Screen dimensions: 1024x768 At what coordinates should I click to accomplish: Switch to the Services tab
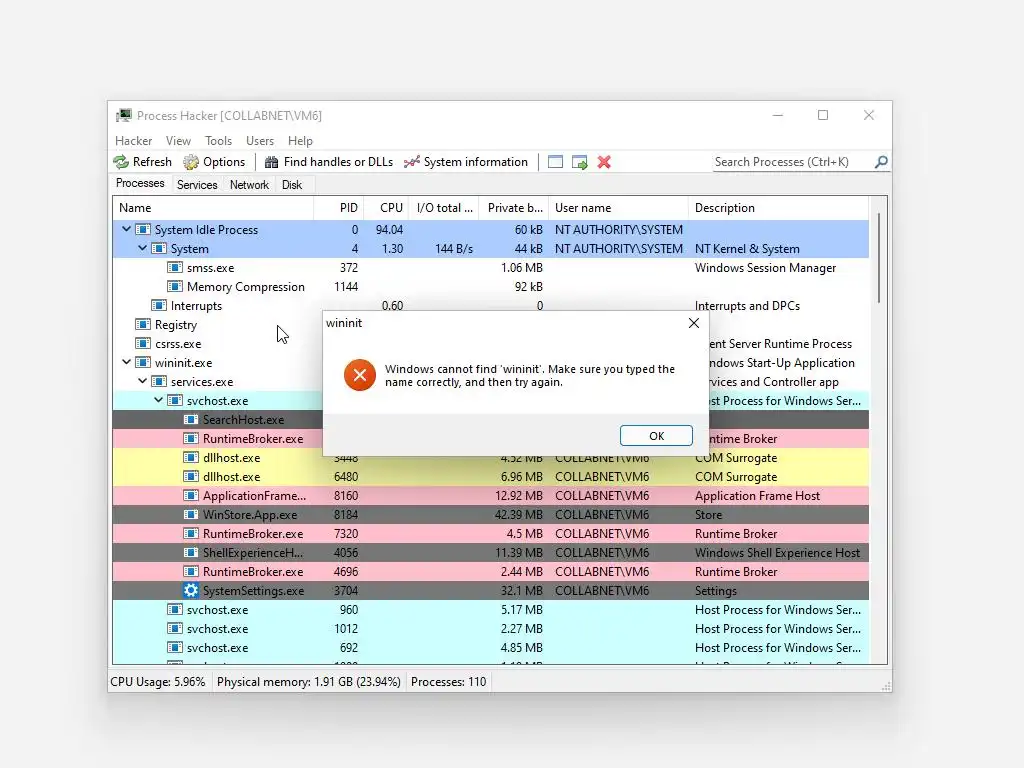197,185
